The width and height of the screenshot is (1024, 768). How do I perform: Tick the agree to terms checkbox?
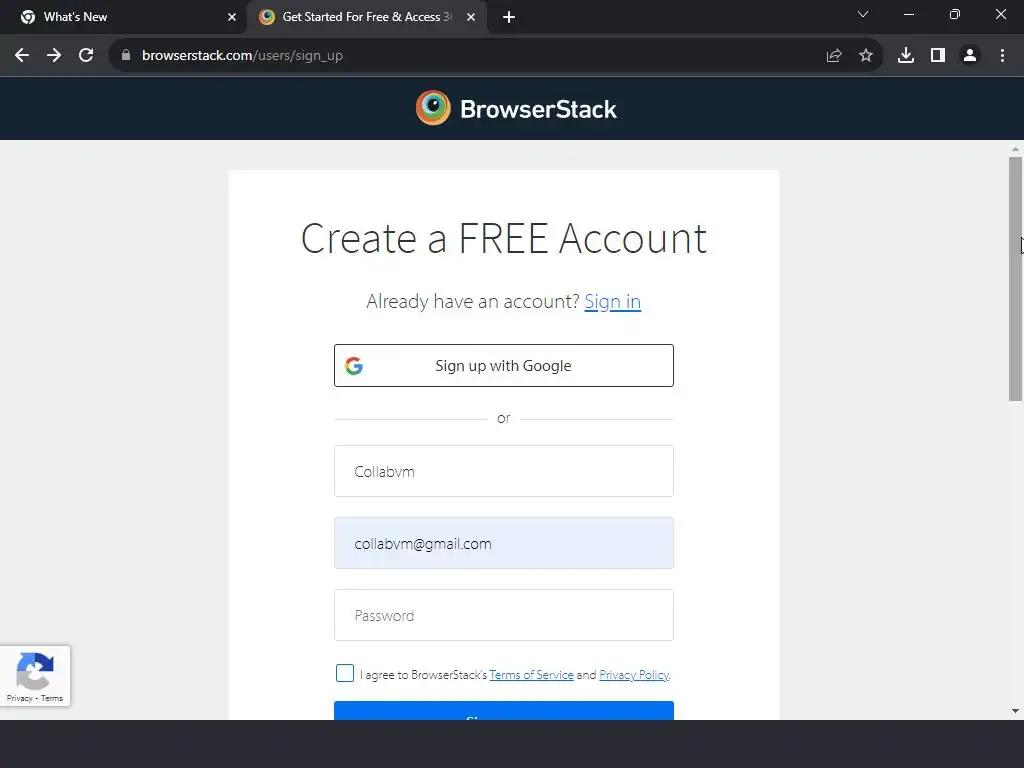click(x=345, y=673)
